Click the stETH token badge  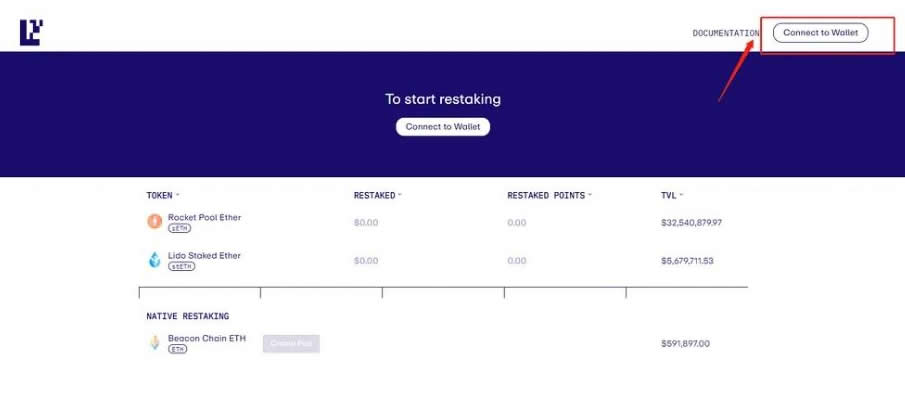coord(182,266)
